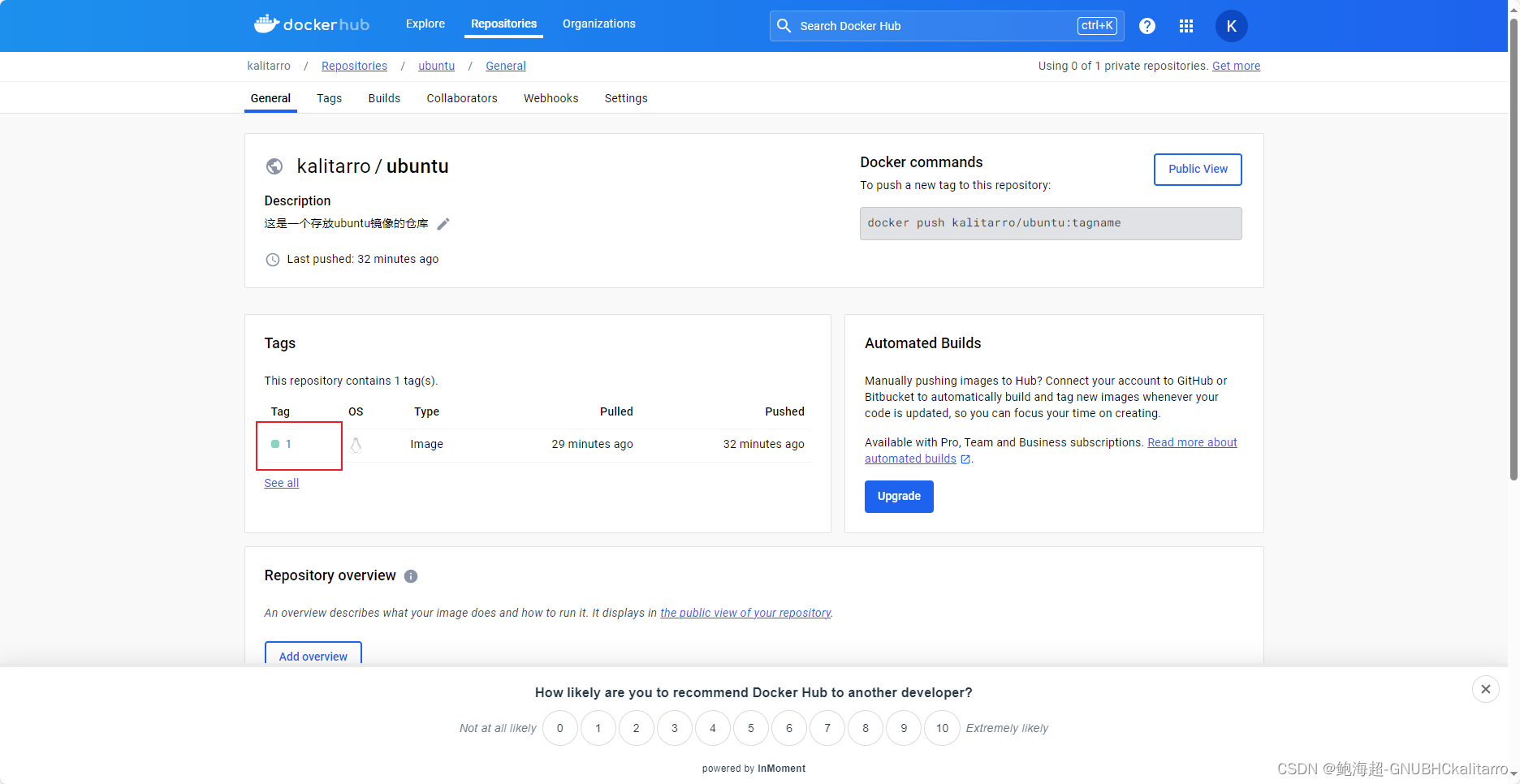1520x784 pixels.
Task: Edit description with the pencil icon
Action: pyautogui.click(x=443, y=224)
